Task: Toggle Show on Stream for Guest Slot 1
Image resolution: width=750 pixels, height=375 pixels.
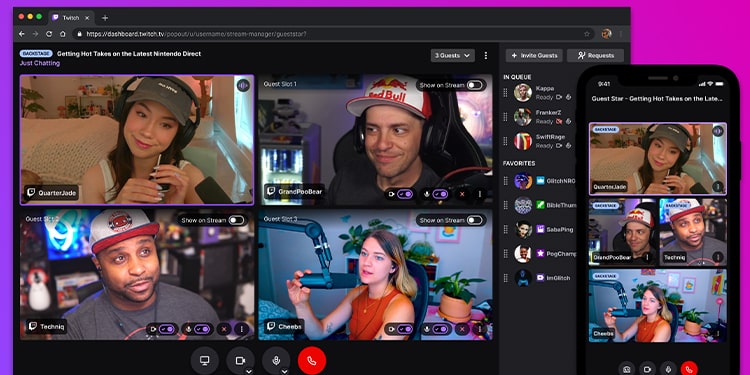Action: pos(475,85)
